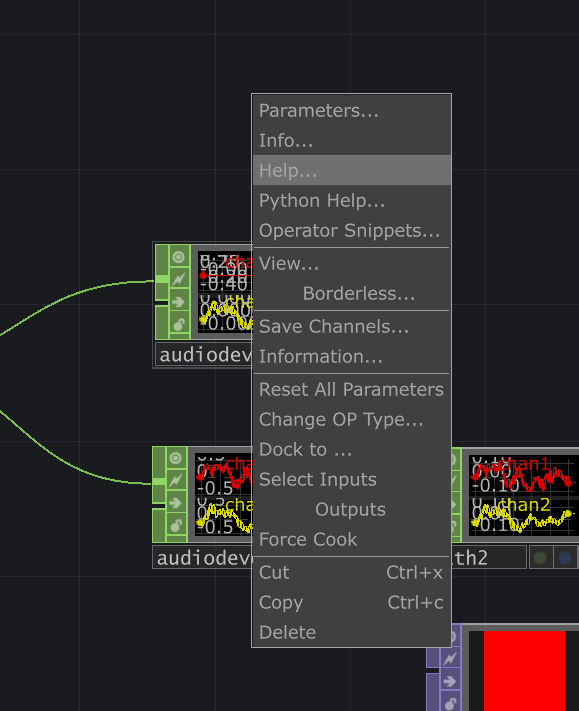Toggle lock flag on upper audiodevice node
This screenshot has height=711, width=579.
[179, 324]
